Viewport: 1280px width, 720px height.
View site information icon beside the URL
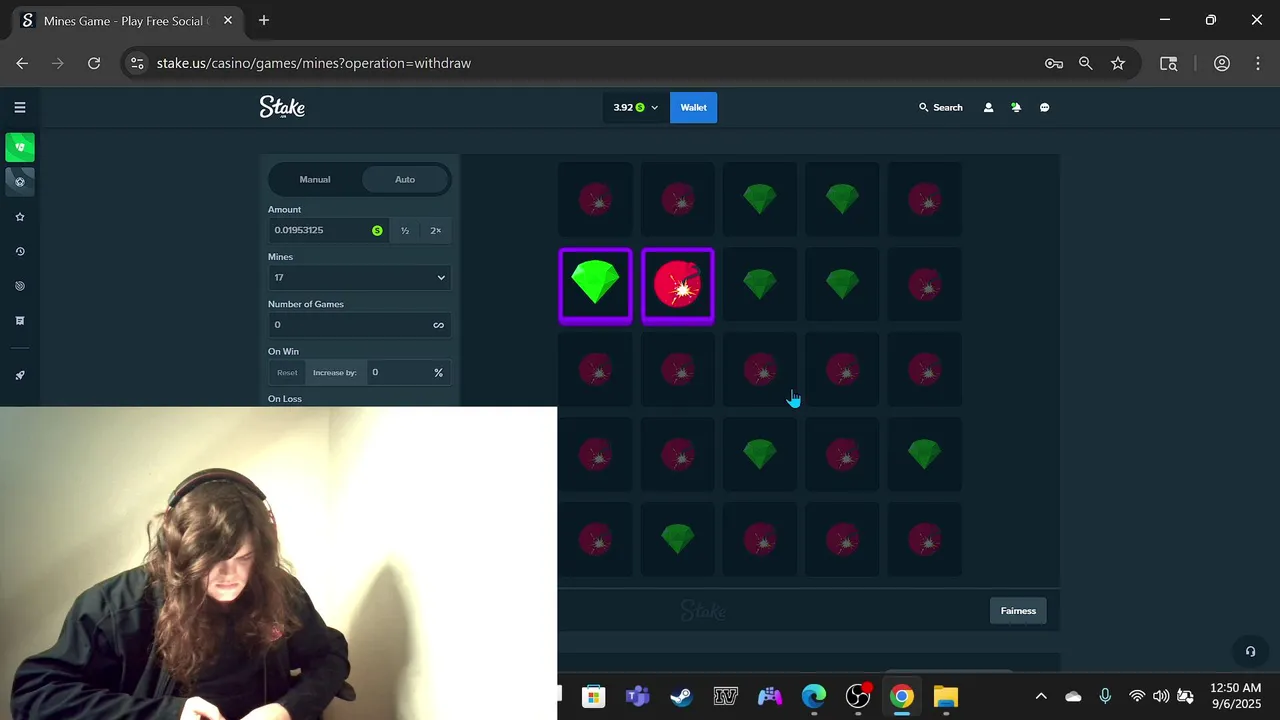pyautogui.click(x=138, y=63)
